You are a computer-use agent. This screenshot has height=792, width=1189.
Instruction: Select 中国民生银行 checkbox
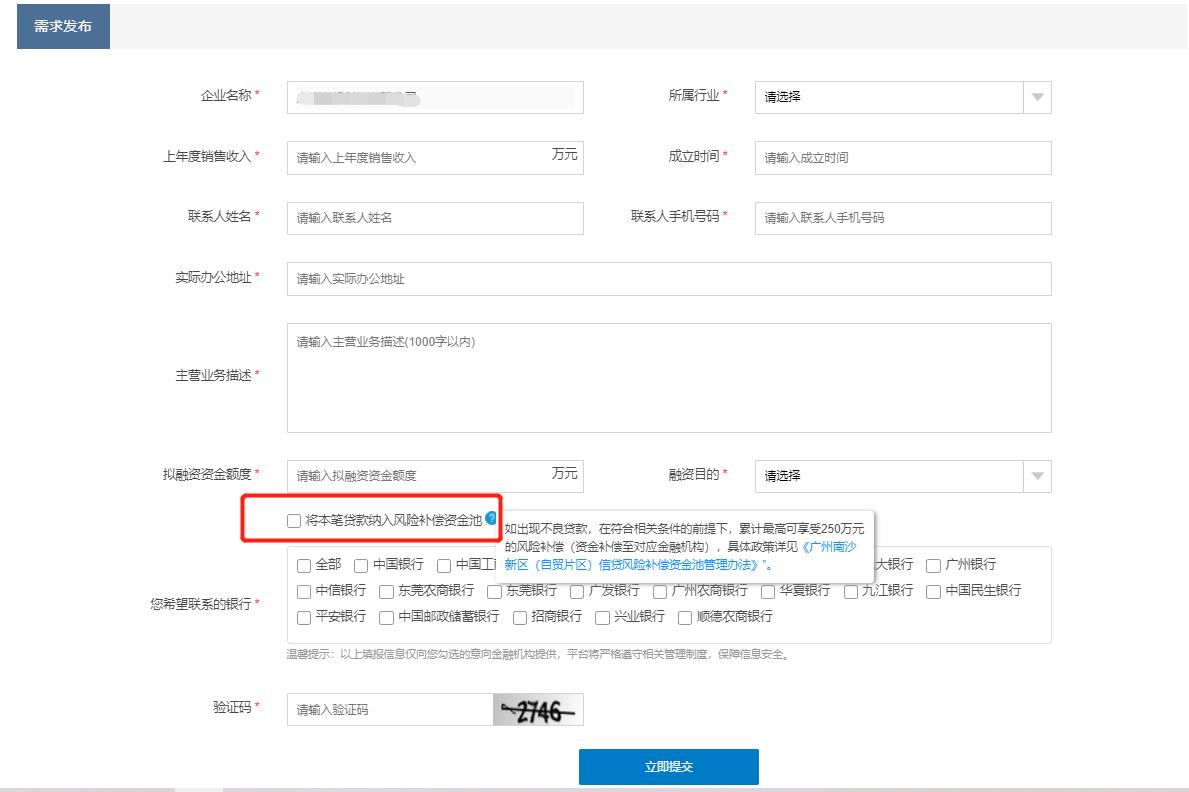933,591
